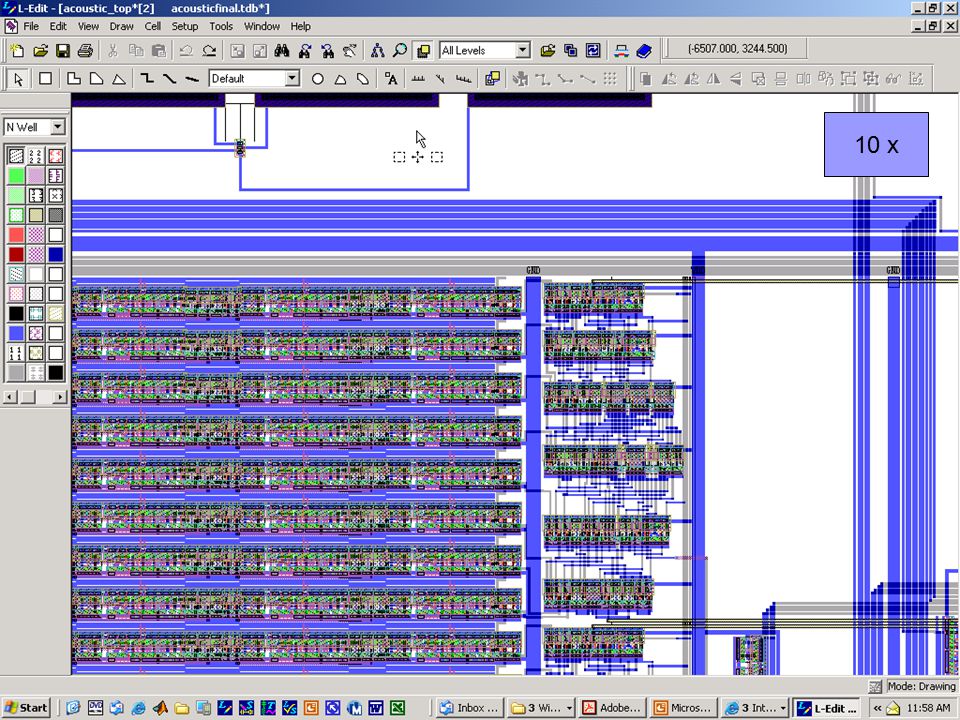The image size is (960, 720).
Task: Pick the dark red layer swatch
Action: point(16,254)
